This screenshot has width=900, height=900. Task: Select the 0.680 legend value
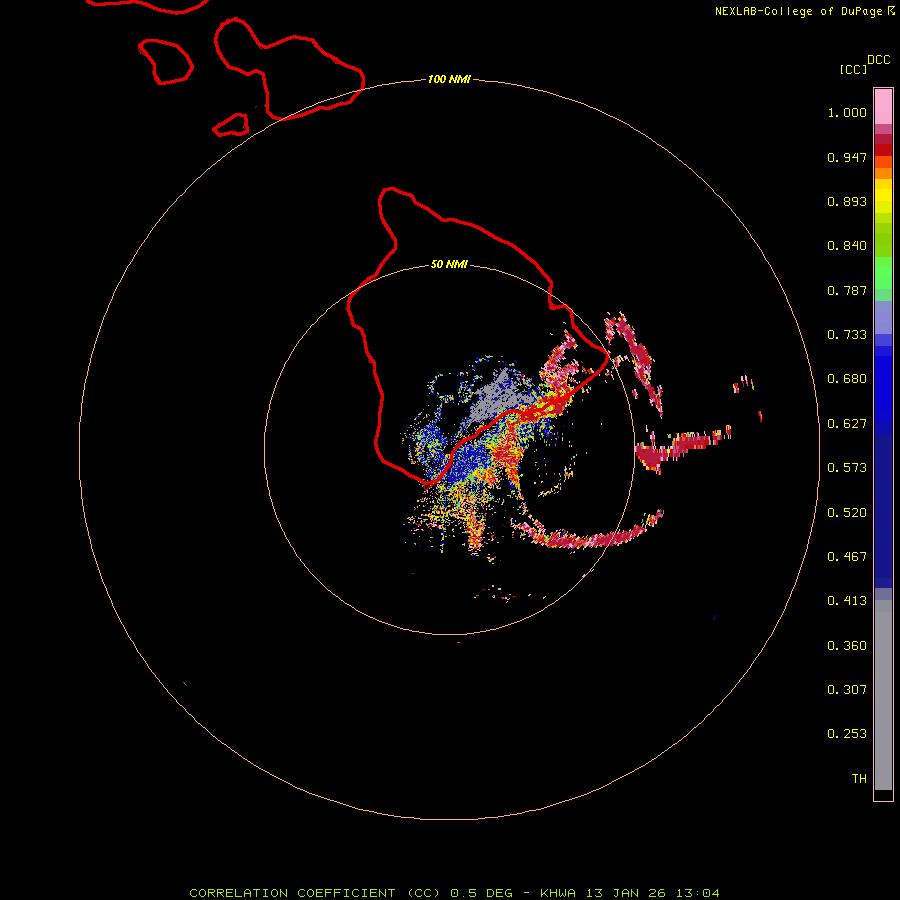(x=847, y=379)
